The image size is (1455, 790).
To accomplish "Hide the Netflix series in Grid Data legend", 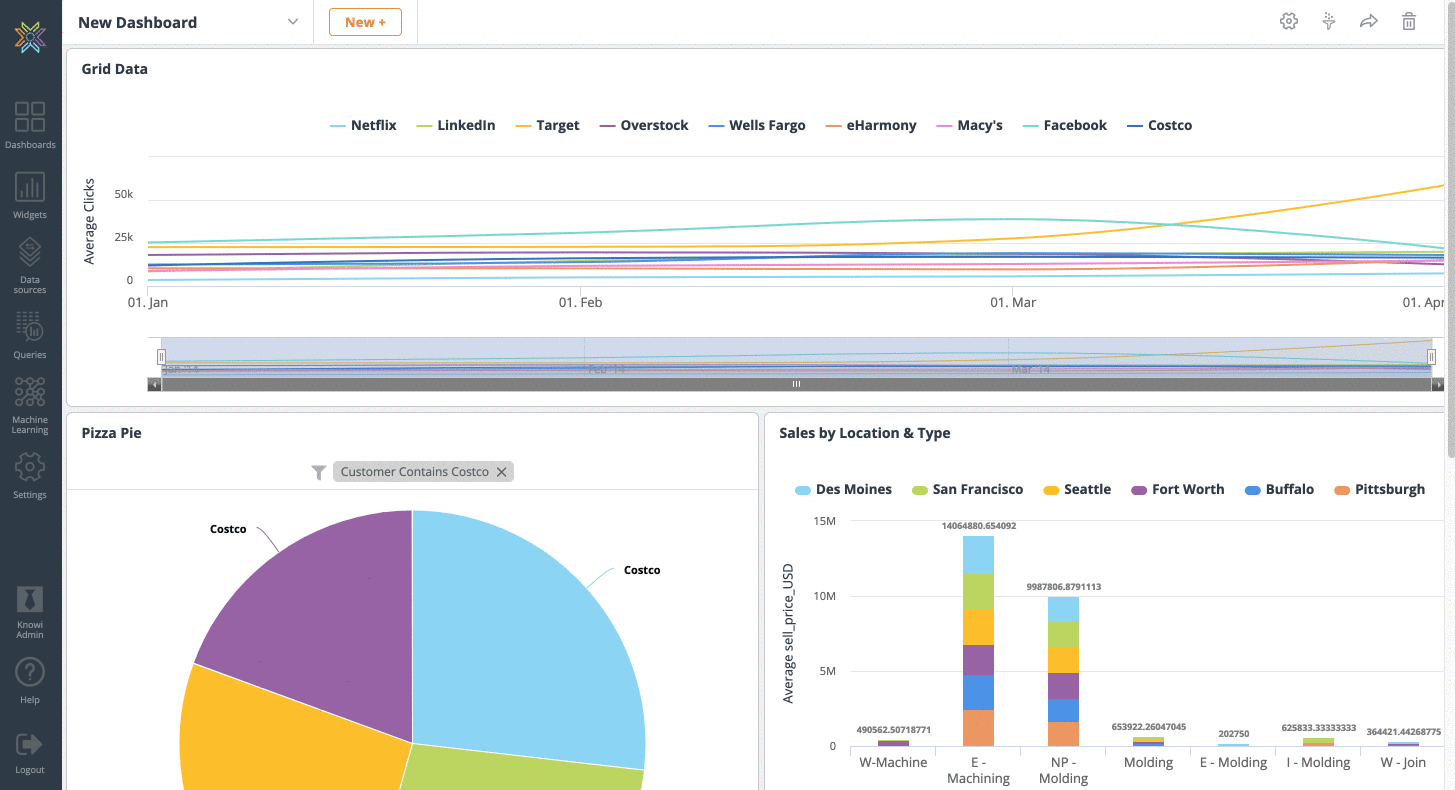I will click(x=363, y=125).
